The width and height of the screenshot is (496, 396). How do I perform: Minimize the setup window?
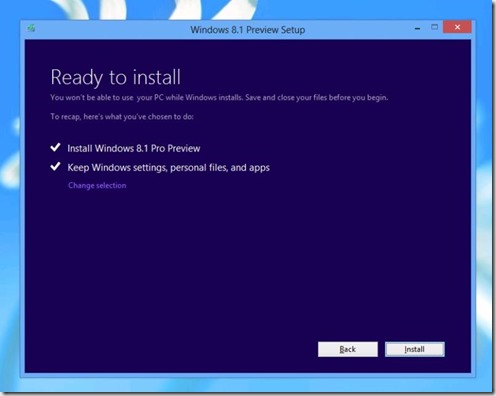tap(417, 28)
